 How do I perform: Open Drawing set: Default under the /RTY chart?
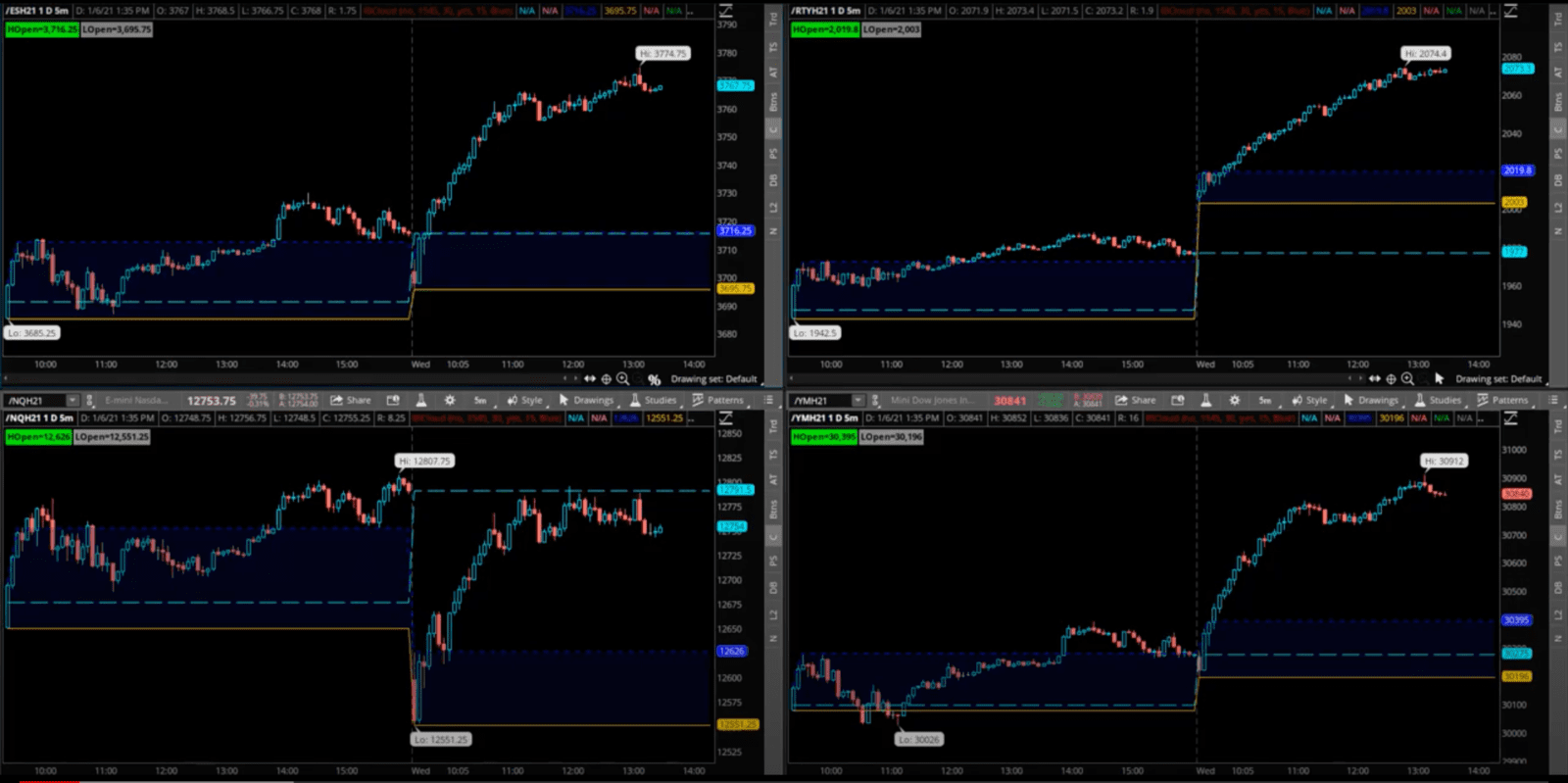(1499, 378)
